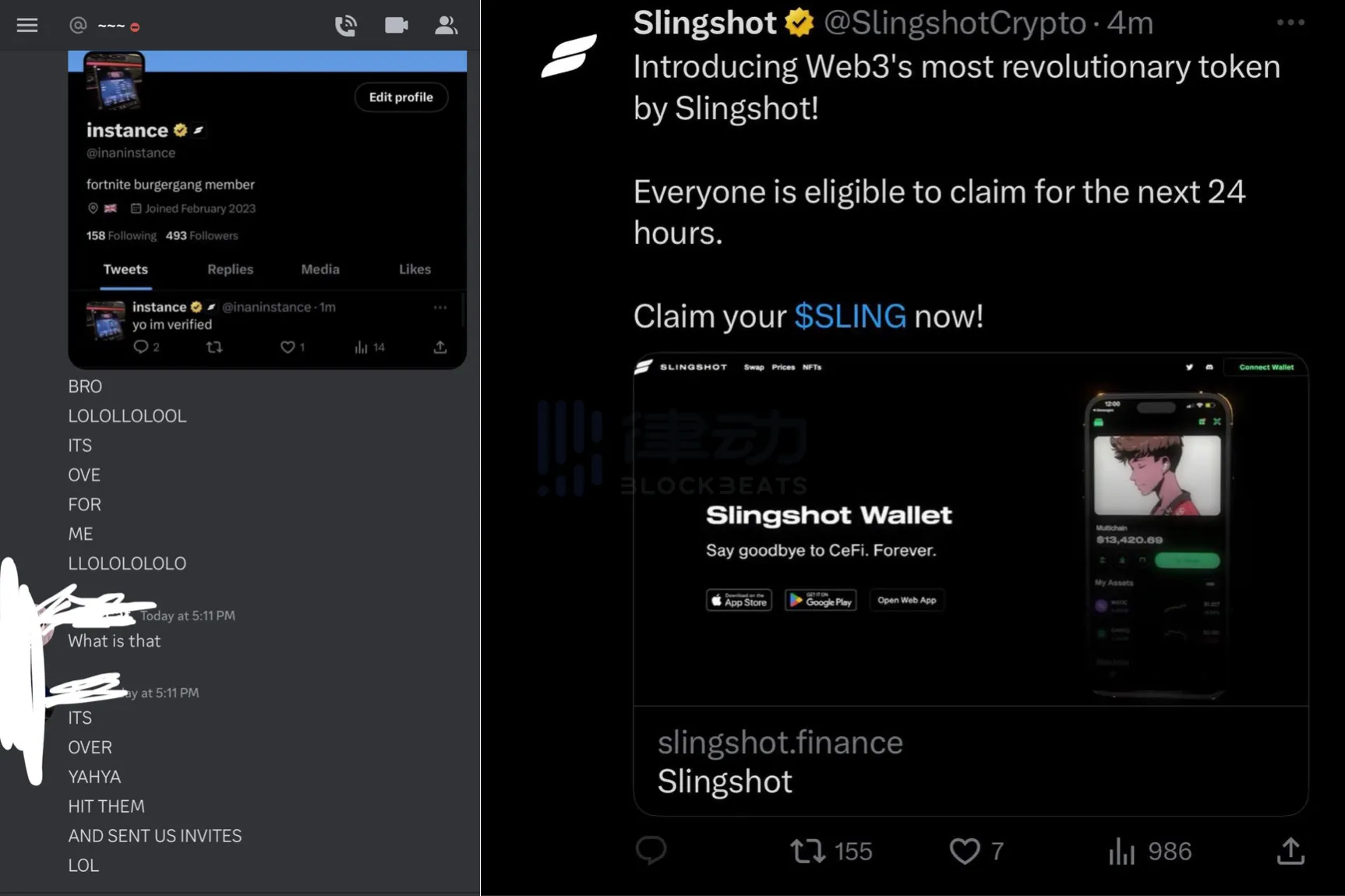Start a video call

click(x=396, y=26)
